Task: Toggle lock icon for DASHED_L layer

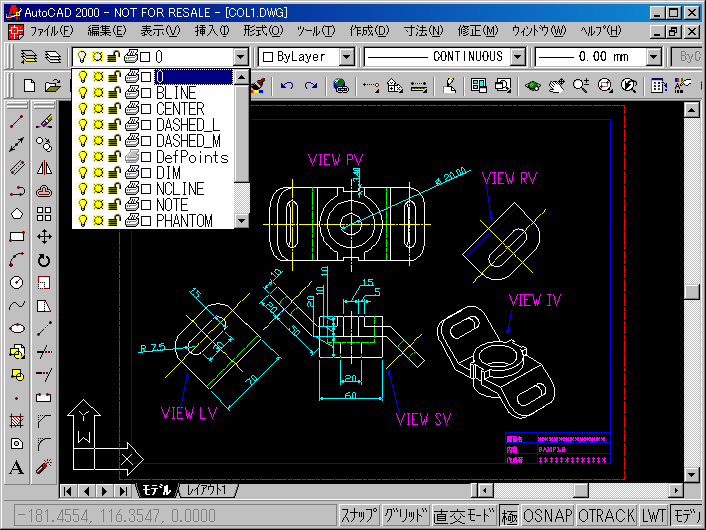Action: [x=114, y=125]
